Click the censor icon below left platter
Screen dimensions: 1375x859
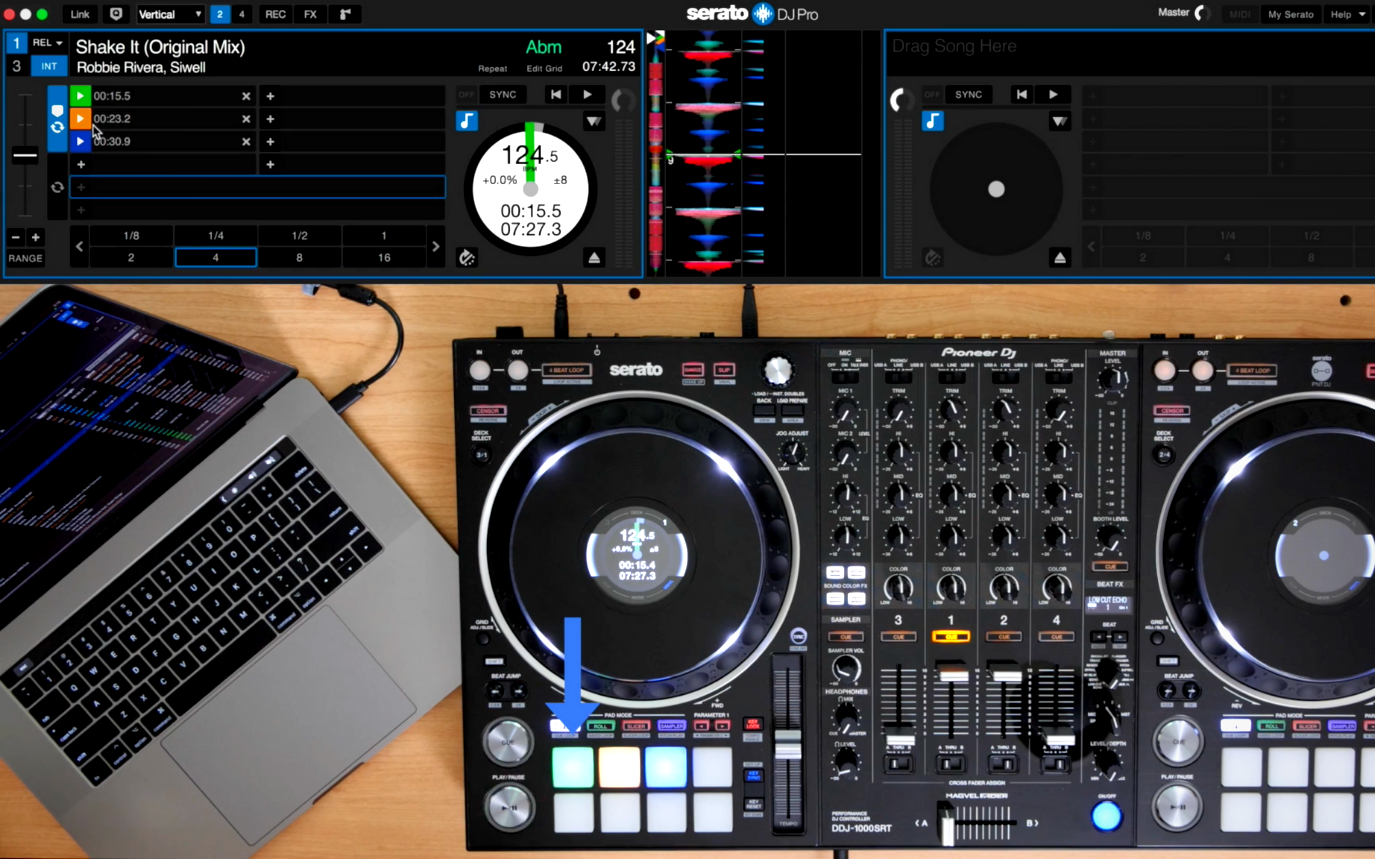tap(467, 258)
